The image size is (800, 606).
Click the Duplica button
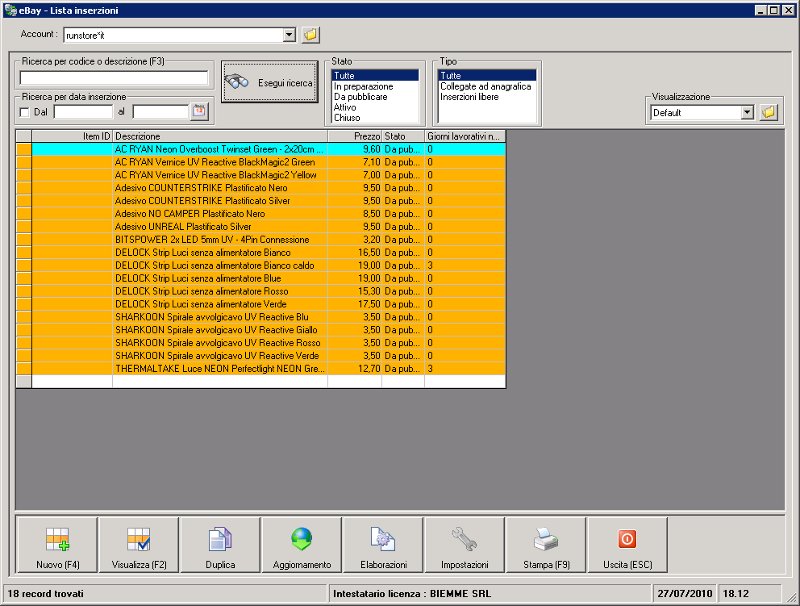pos(220,545)
